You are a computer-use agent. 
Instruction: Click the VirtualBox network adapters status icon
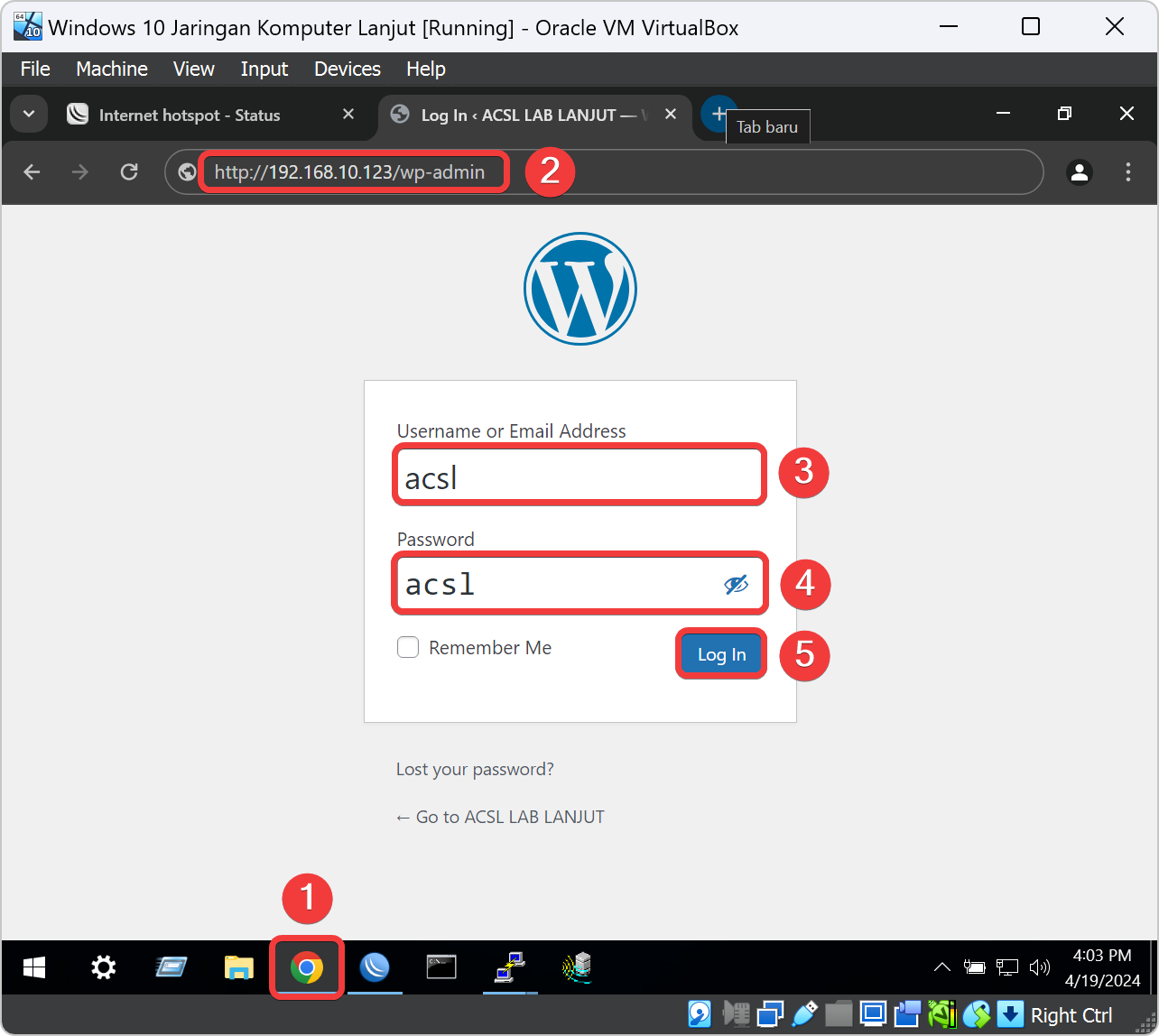tap(771, 1014)
